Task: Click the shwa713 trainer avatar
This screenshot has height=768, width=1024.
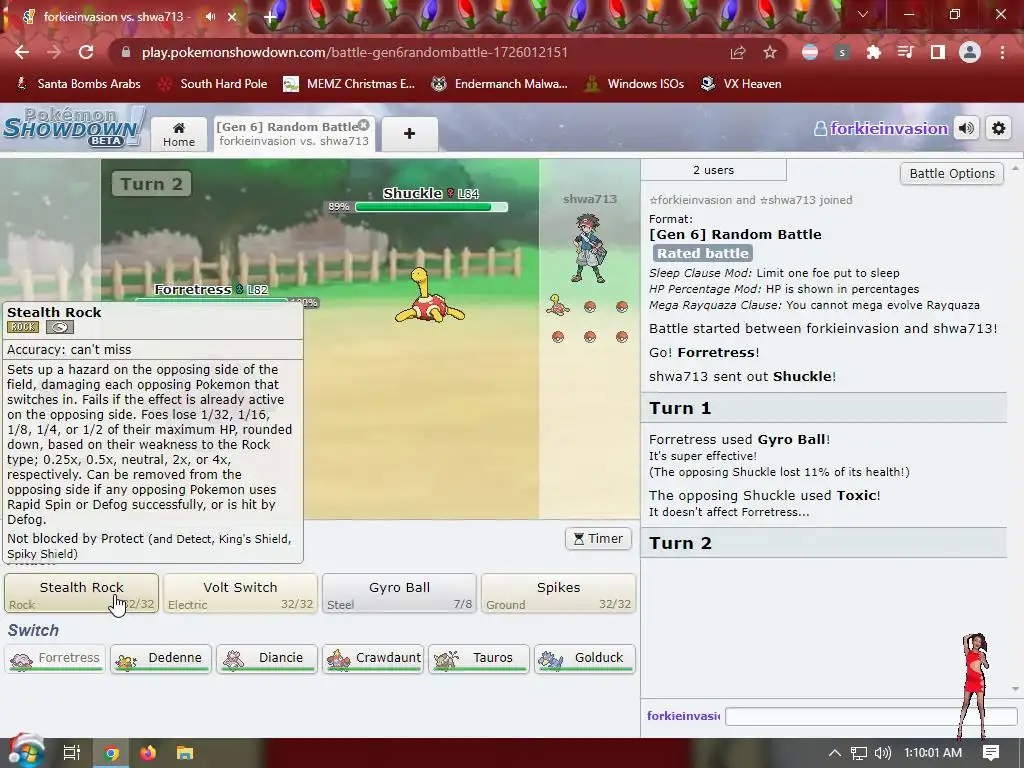Action: pos(589,248)
